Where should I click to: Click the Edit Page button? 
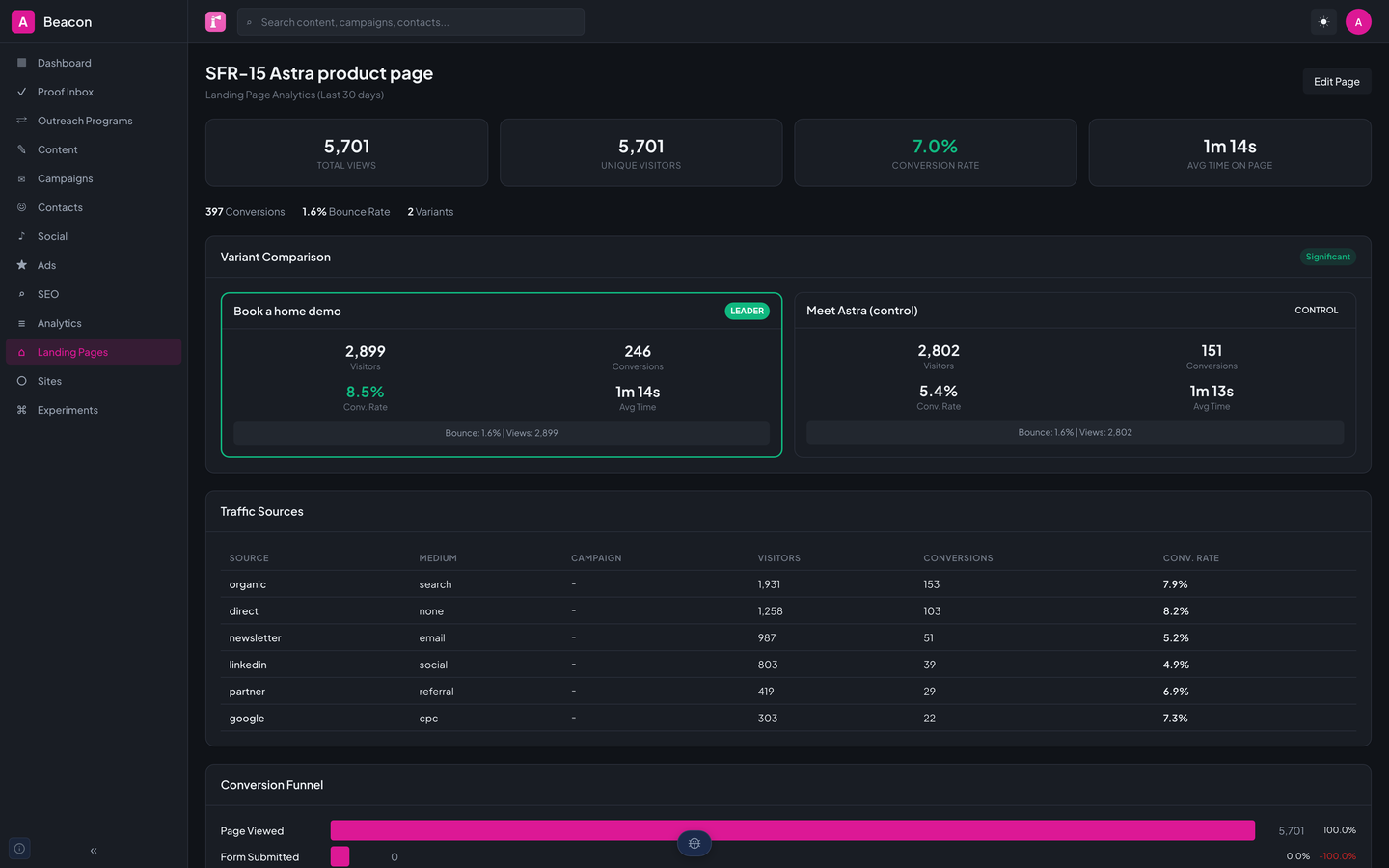[x=1337, y=82]
